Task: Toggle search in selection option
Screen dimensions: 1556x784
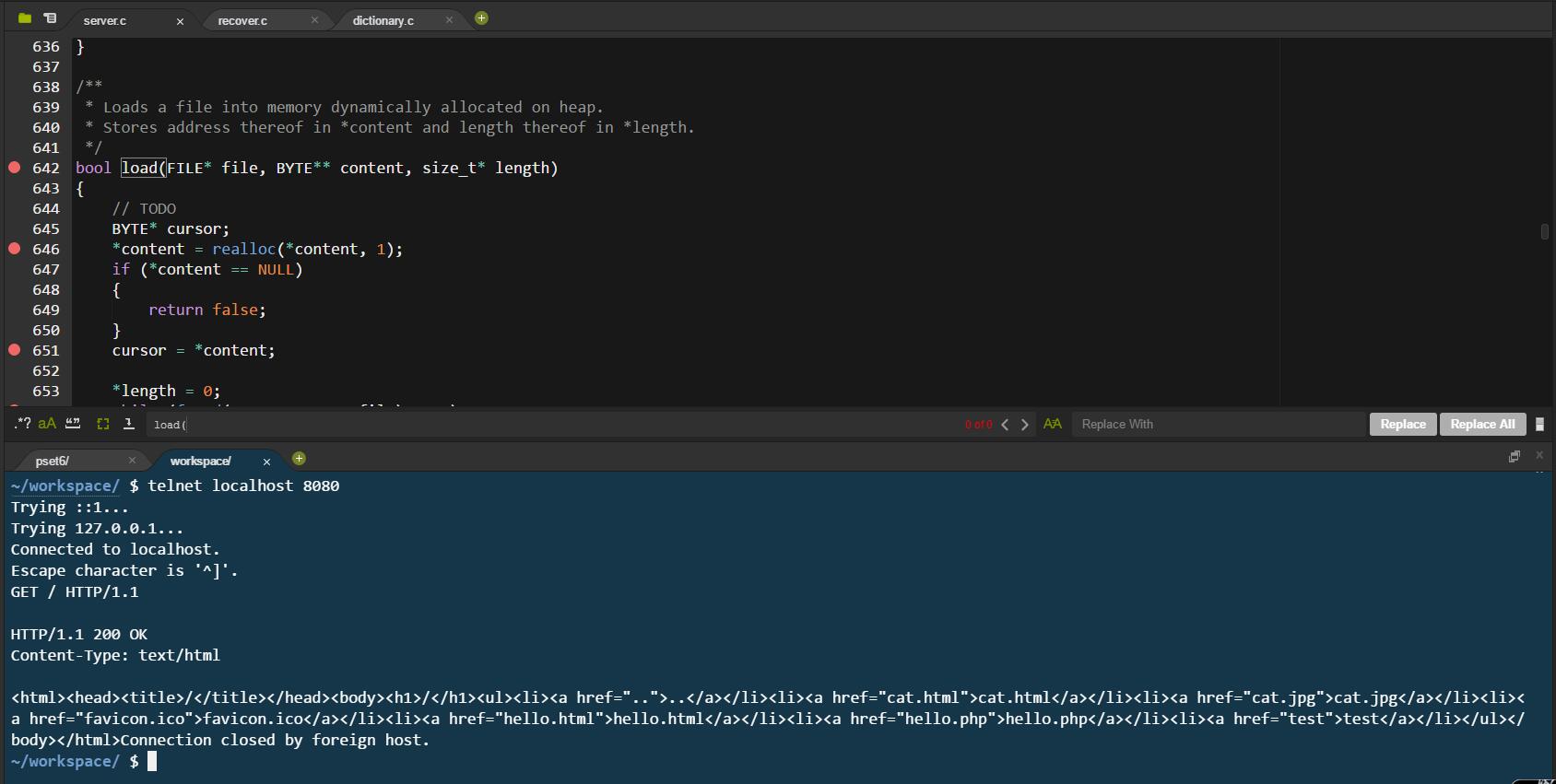Action: 103,424
